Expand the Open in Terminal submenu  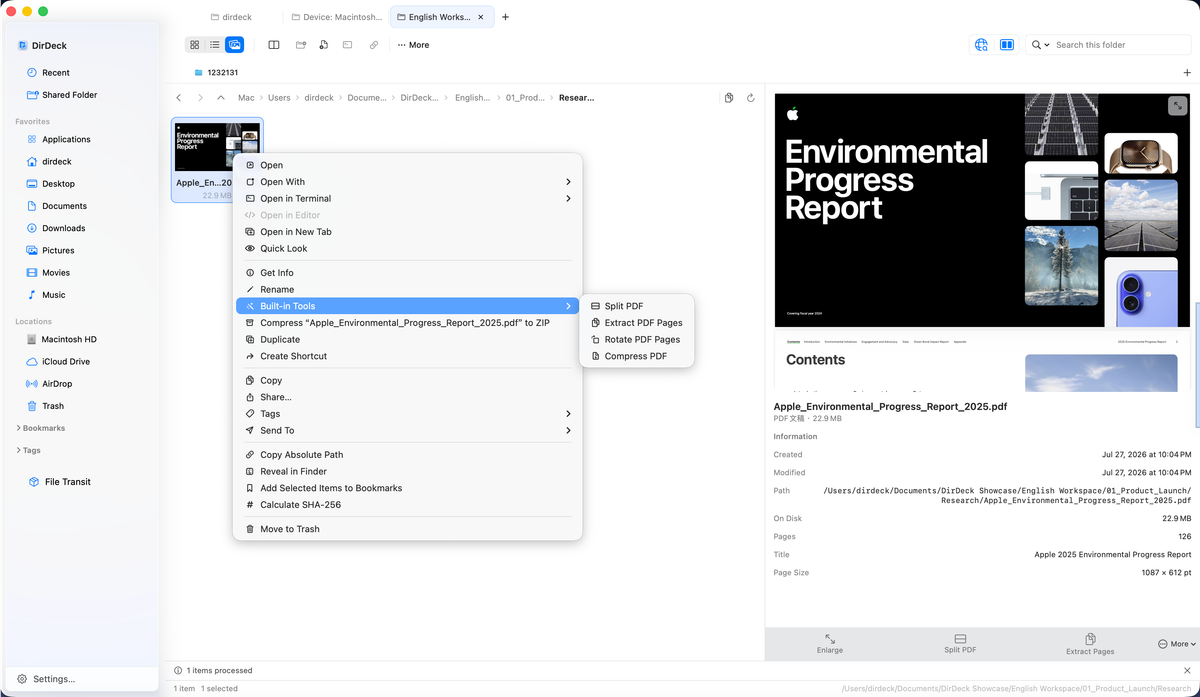(407, 198)
